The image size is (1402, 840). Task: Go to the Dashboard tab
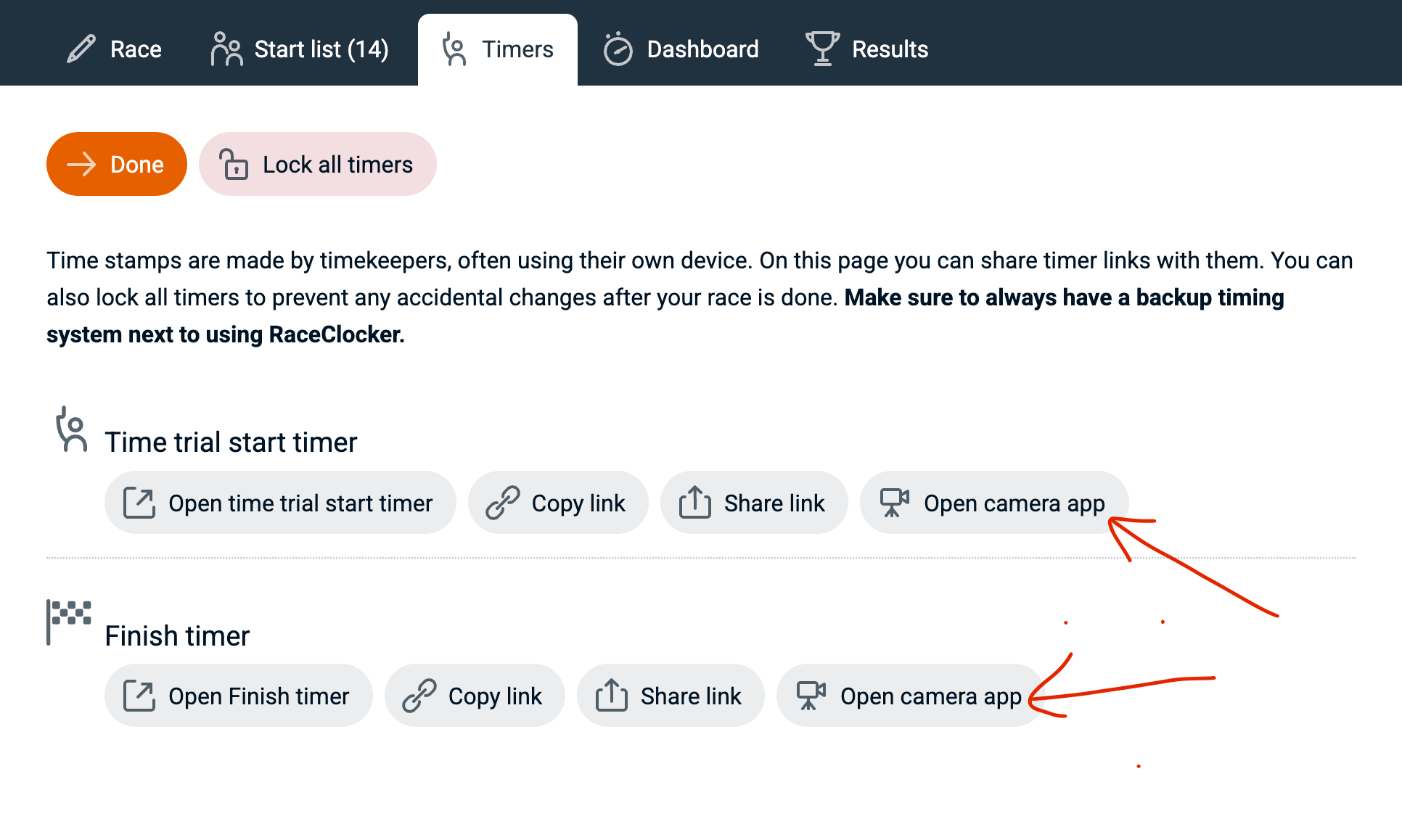tap(681, 49)
